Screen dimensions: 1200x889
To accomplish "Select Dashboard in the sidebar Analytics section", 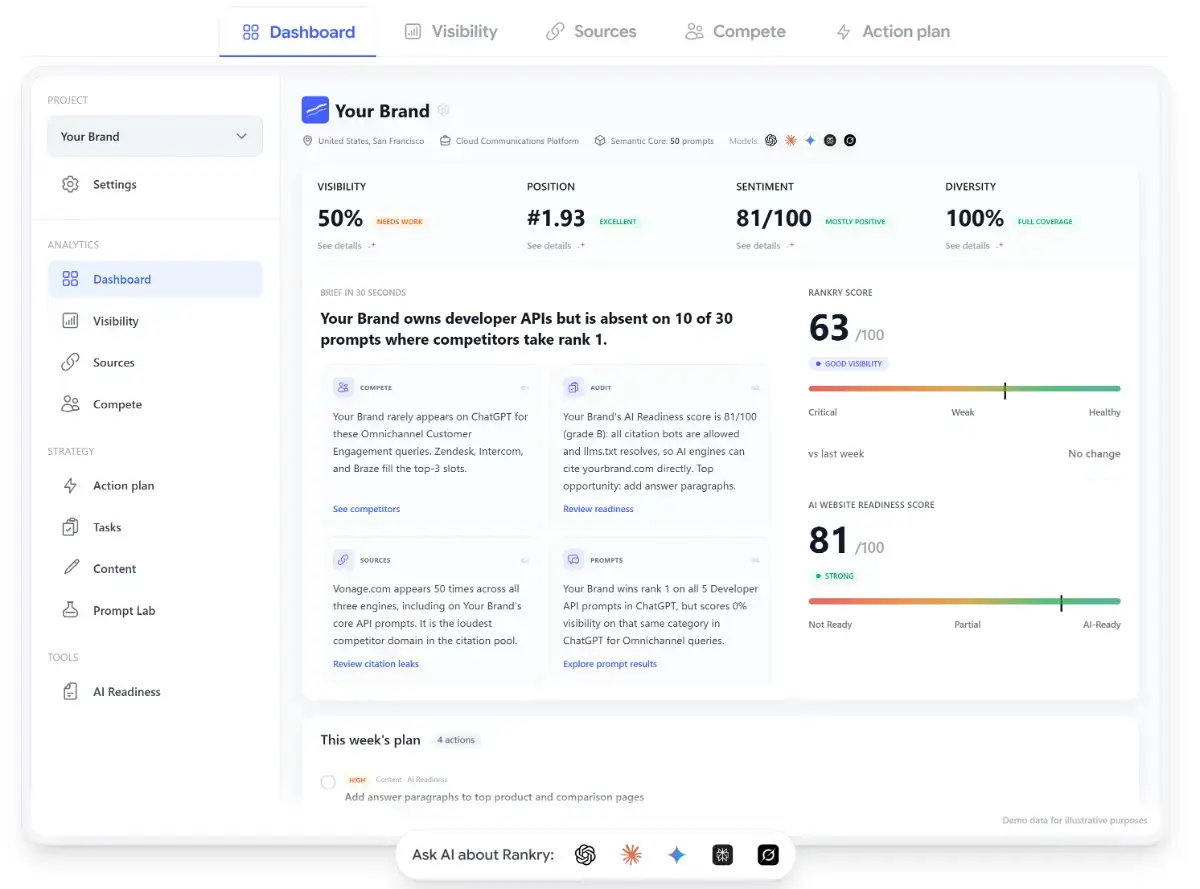I will pos(155,279).
